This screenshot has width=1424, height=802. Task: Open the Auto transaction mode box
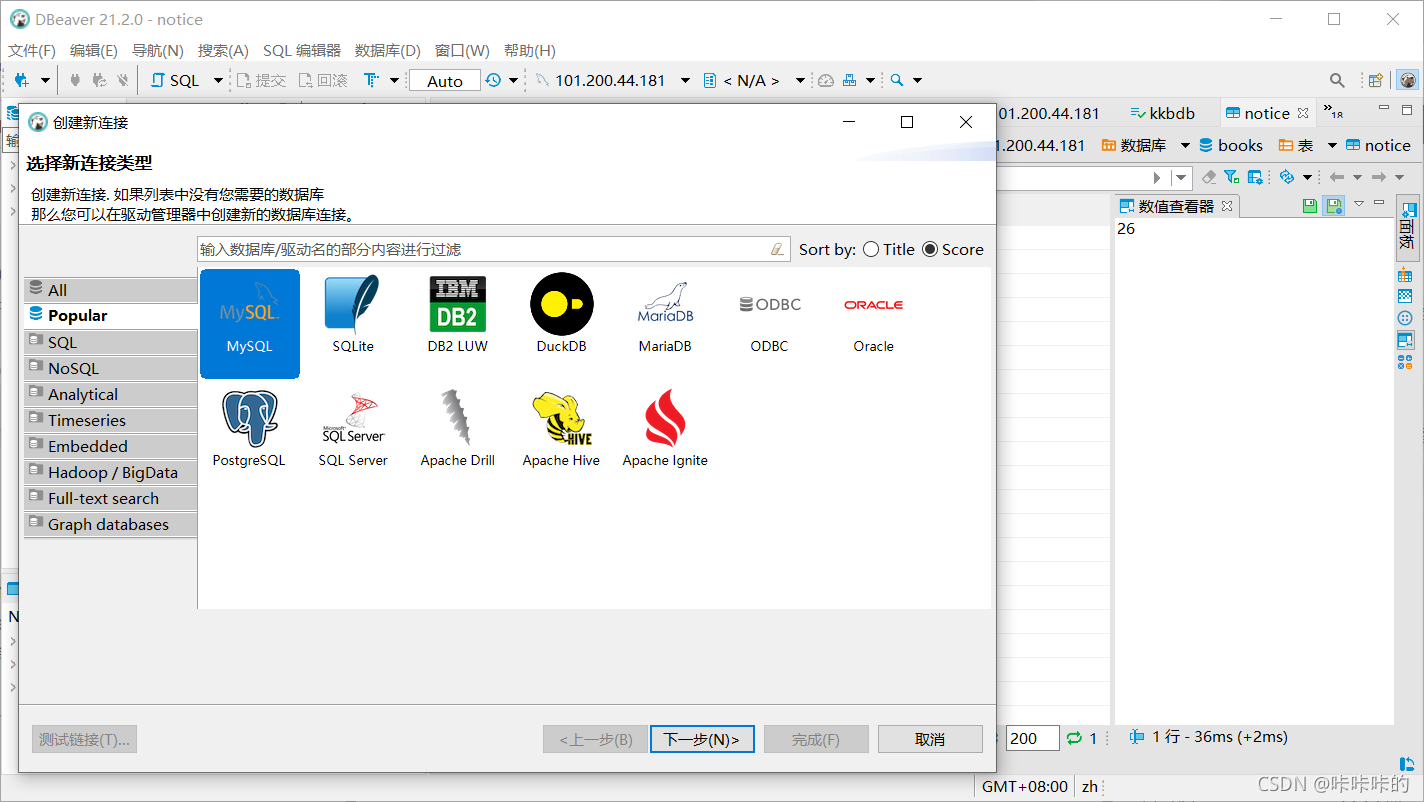445,81
